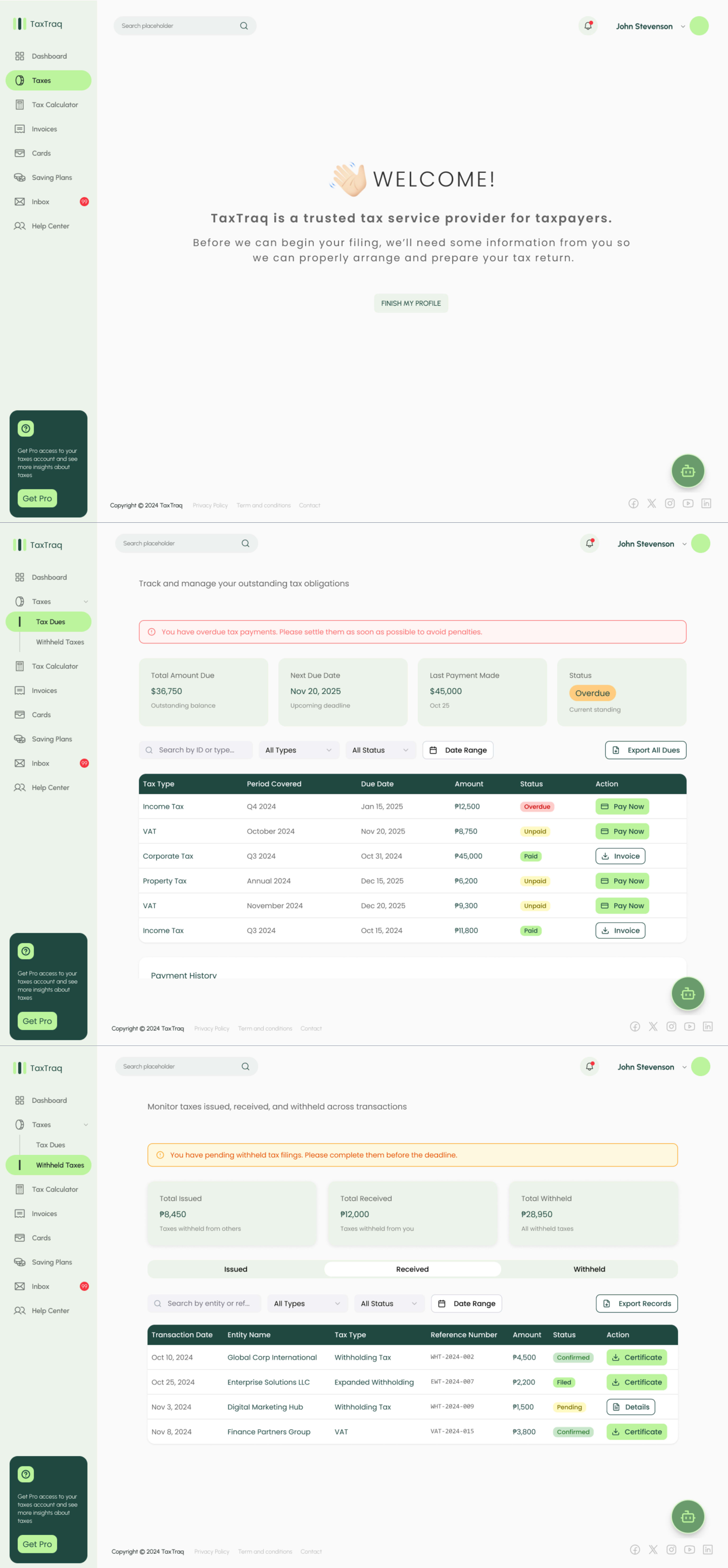
Task: Open Tax Calculator in the welcome screen sidebar
Action: click(x=49, y=105)
